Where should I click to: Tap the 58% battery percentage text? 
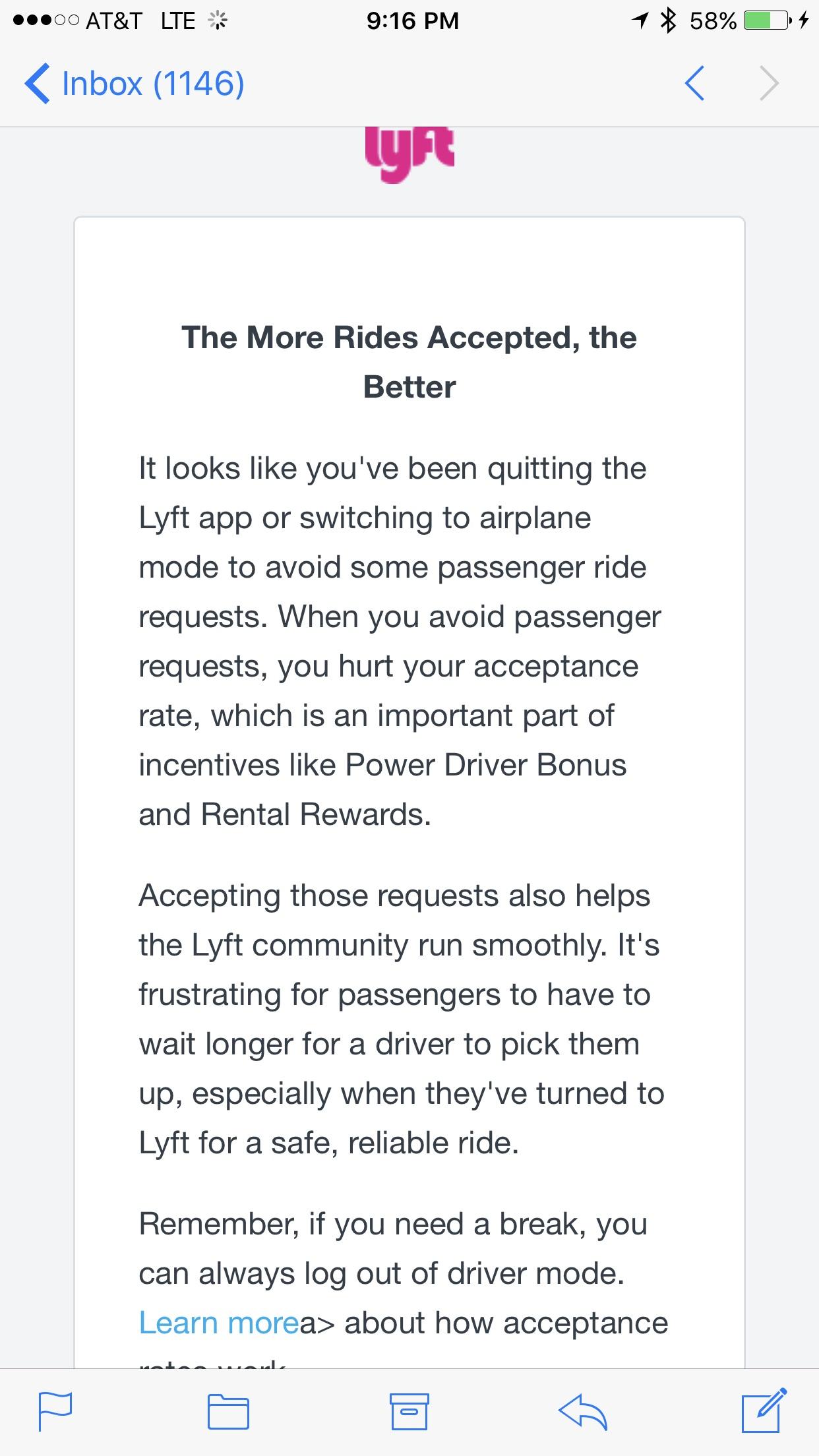tap(713, 20)
